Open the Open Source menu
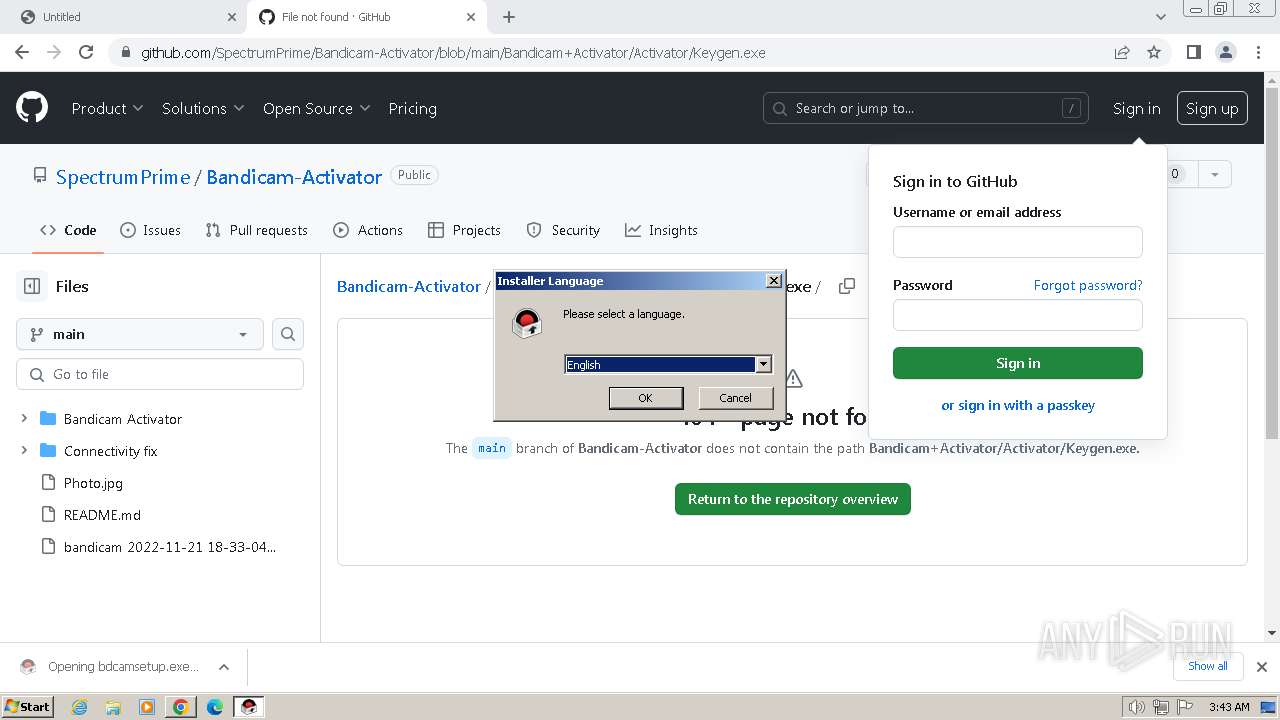Viewport: 1280px width, 720px height. 317,108
